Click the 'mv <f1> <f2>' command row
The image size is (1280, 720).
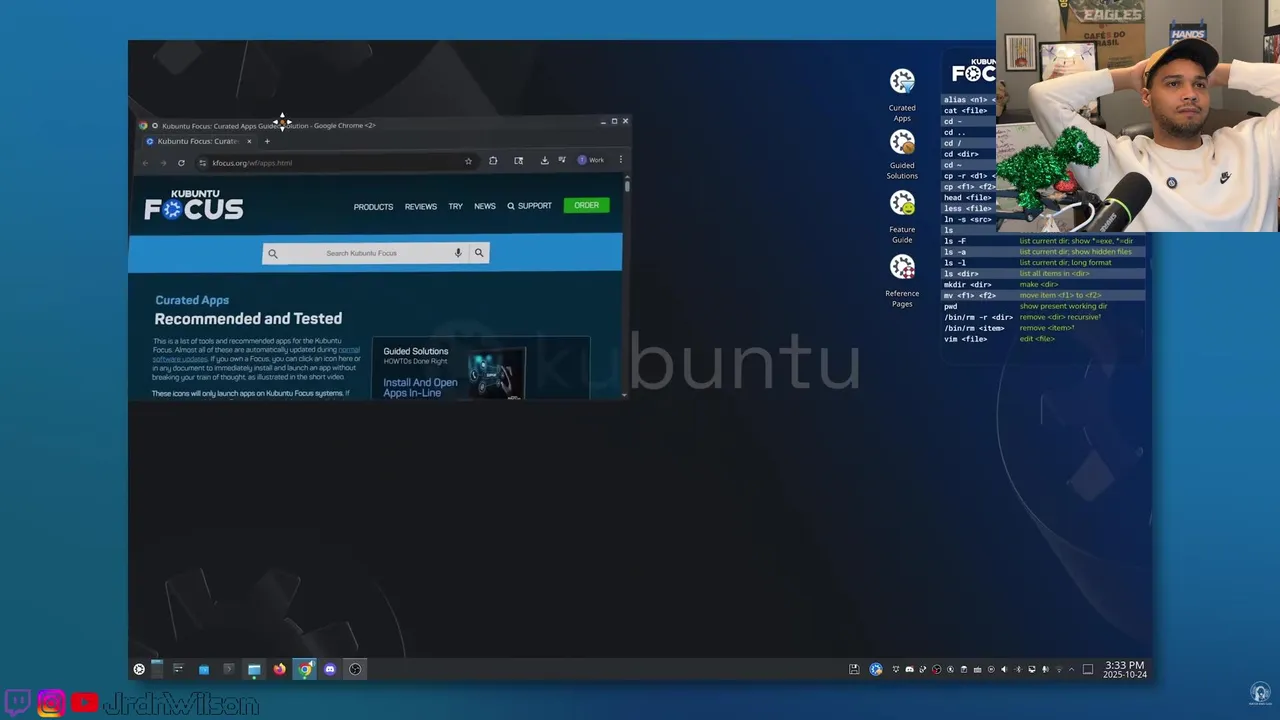(970, 295)
